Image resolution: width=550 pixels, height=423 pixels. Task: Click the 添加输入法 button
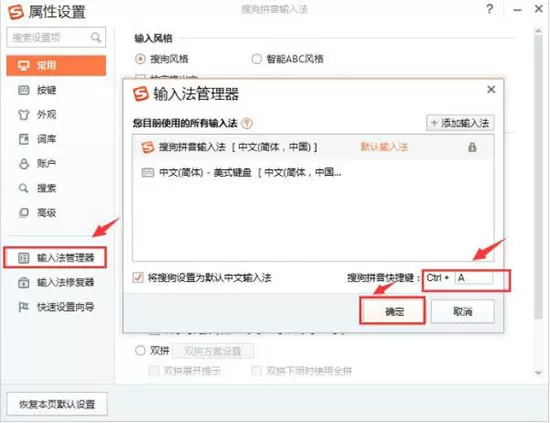460,123
